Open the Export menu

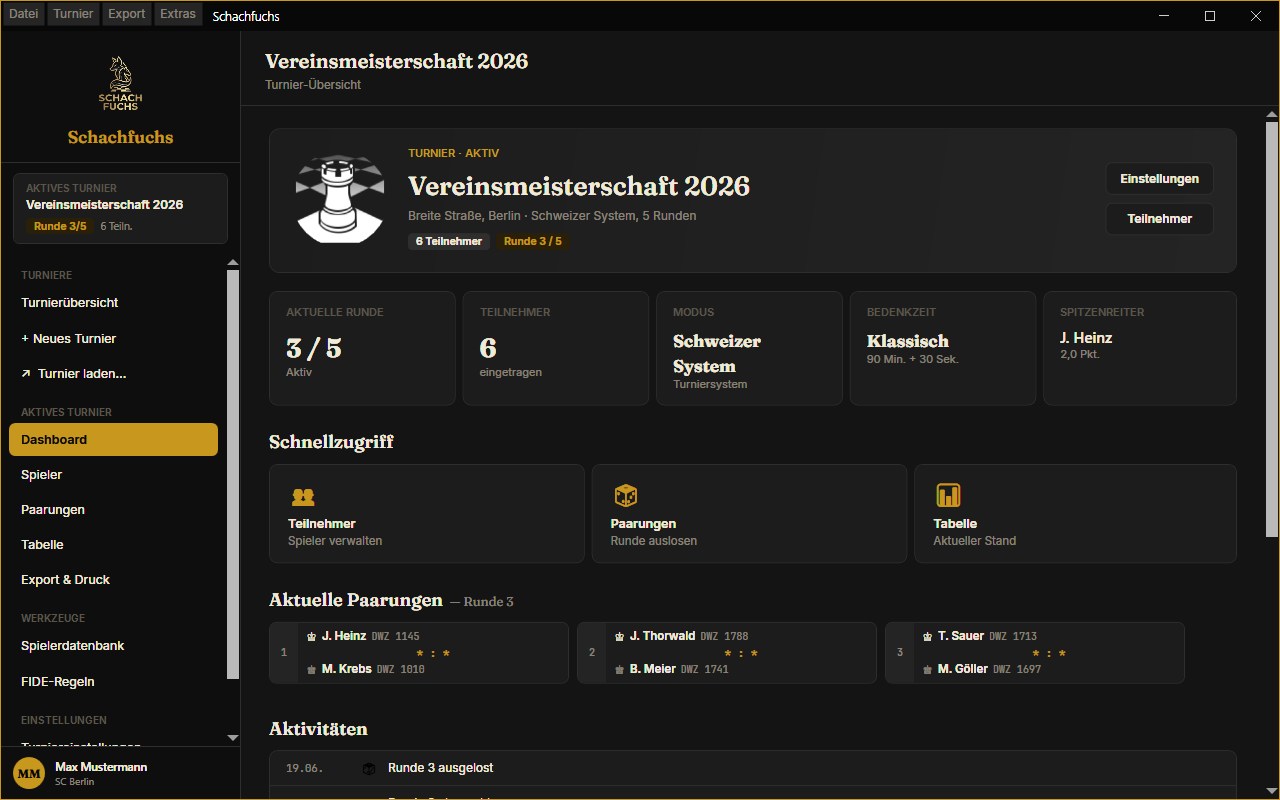(x=127, y=14)
